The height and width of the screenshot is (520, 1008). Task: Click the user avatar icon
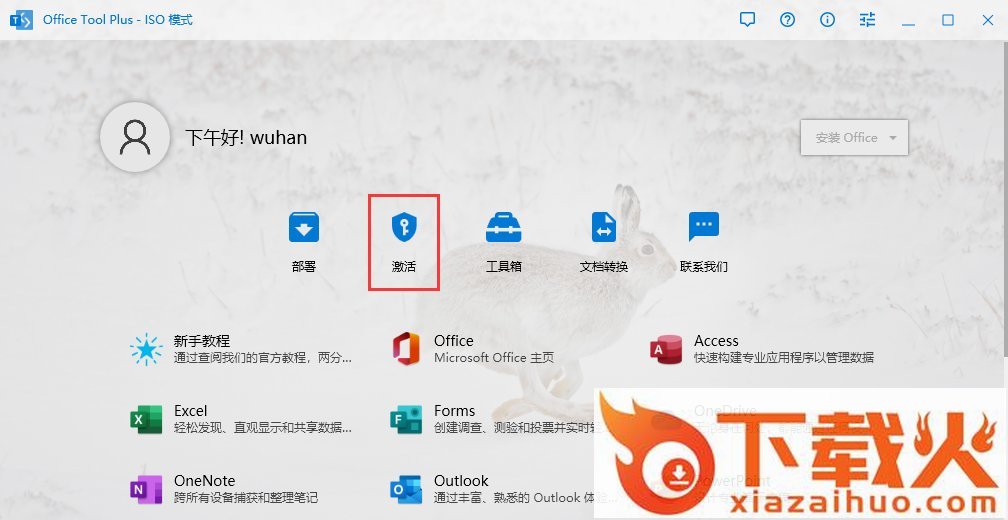135,137
